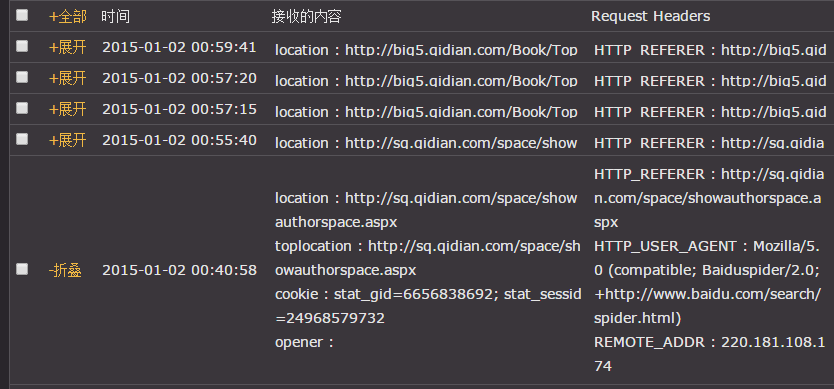Image resolution: width=834 pixels, height=389 pixels.
Task: Open the big5.qidian.com location in the 00:59:41 row
Action: tap(461, 50)
